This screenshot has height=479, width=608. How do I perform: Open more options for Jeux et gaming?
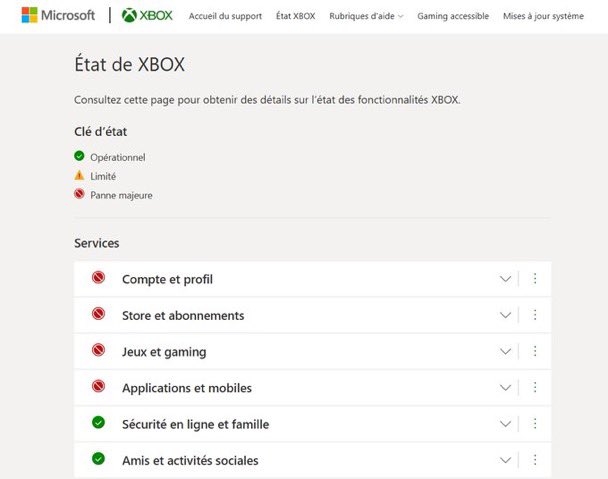tap(535, 351)
